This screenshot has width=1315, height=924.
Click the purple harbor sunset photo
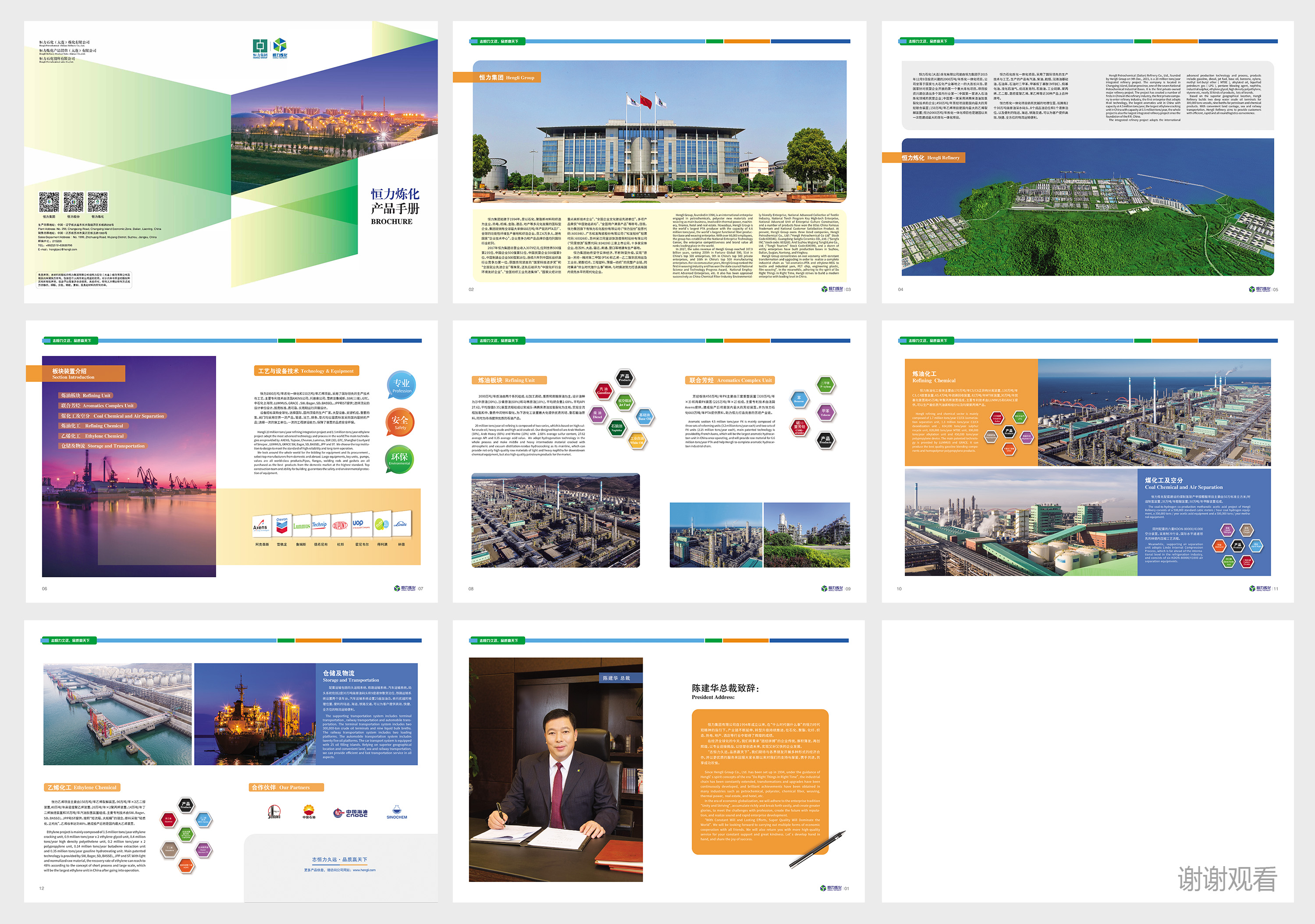click(x=129, y=466)
